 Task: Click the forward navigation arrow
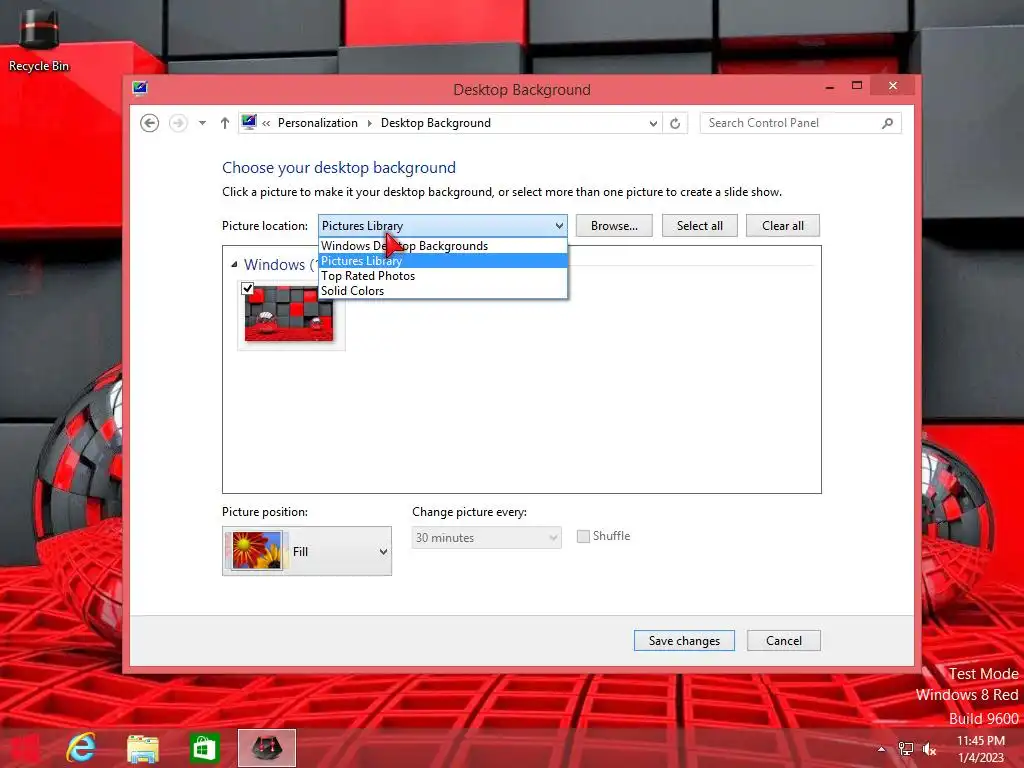[178, 123]
